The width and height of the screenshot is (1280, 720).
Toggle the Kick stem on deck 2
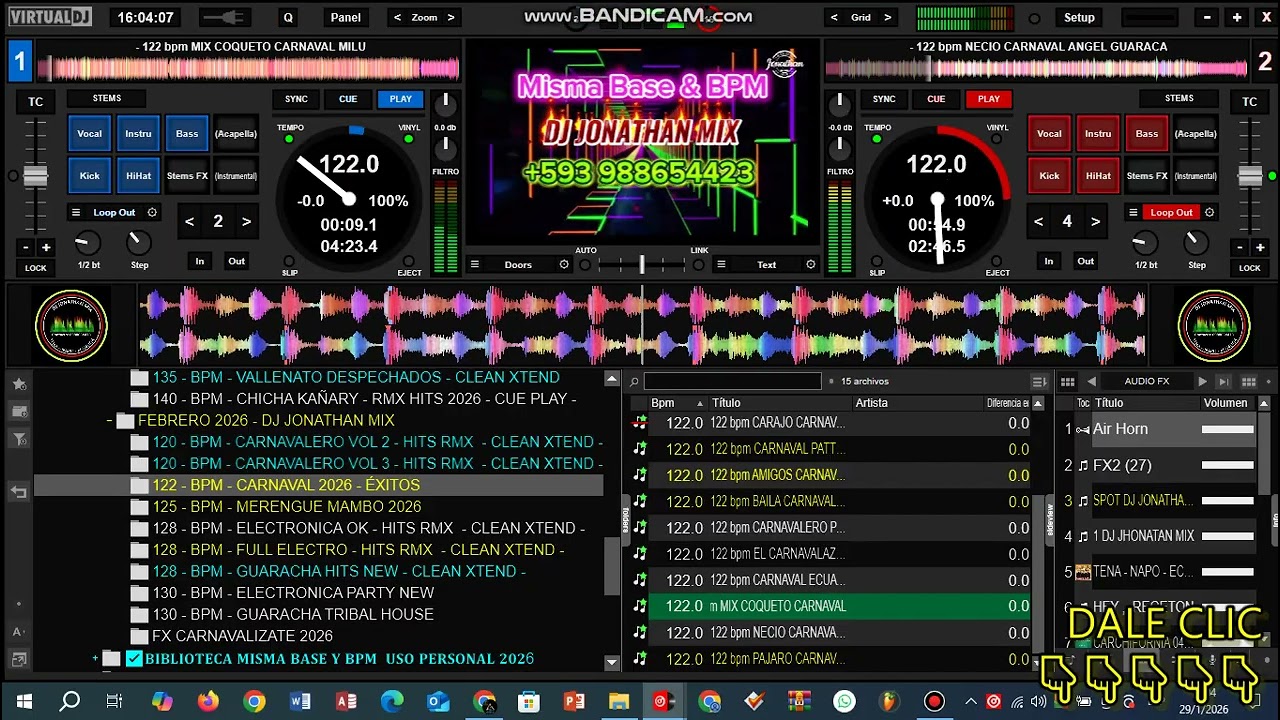[1049, 176]
